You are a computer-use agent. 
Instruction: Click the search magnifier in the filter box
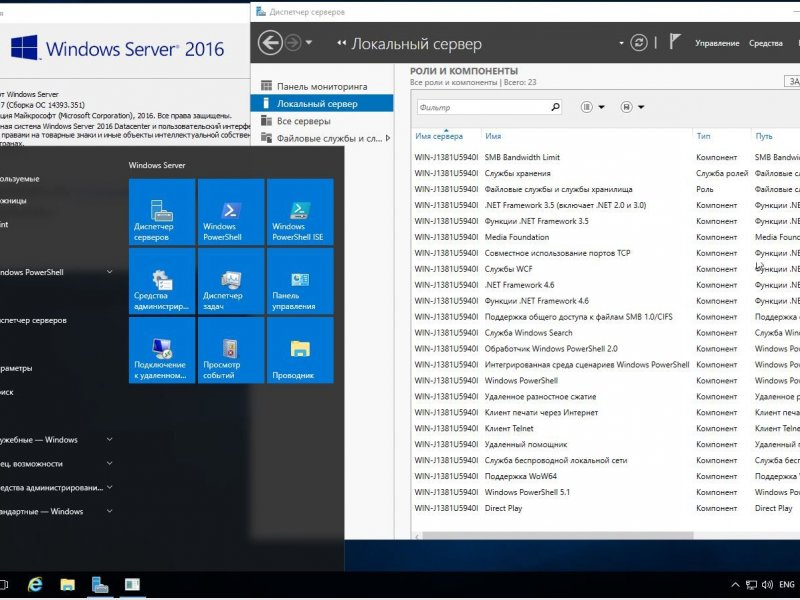(555, 107)
